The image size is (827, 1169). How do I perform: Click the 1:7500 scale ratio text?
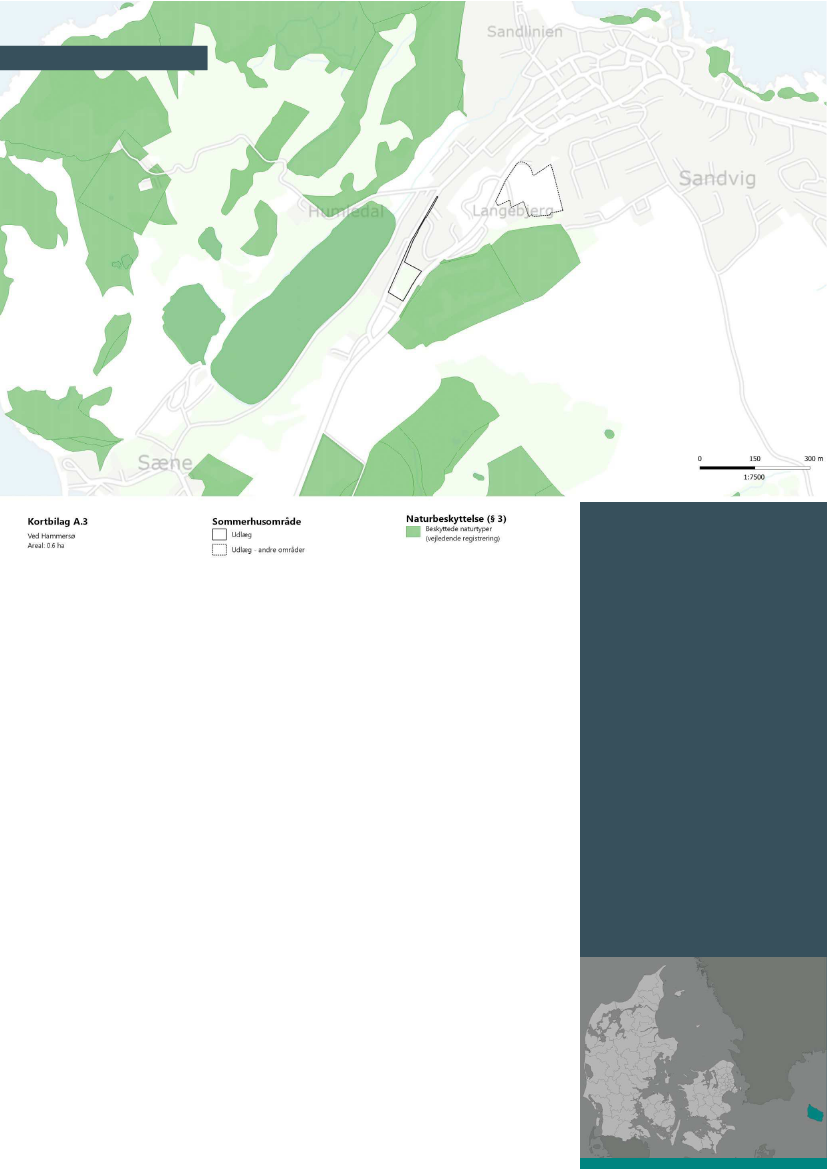point(753,478)
